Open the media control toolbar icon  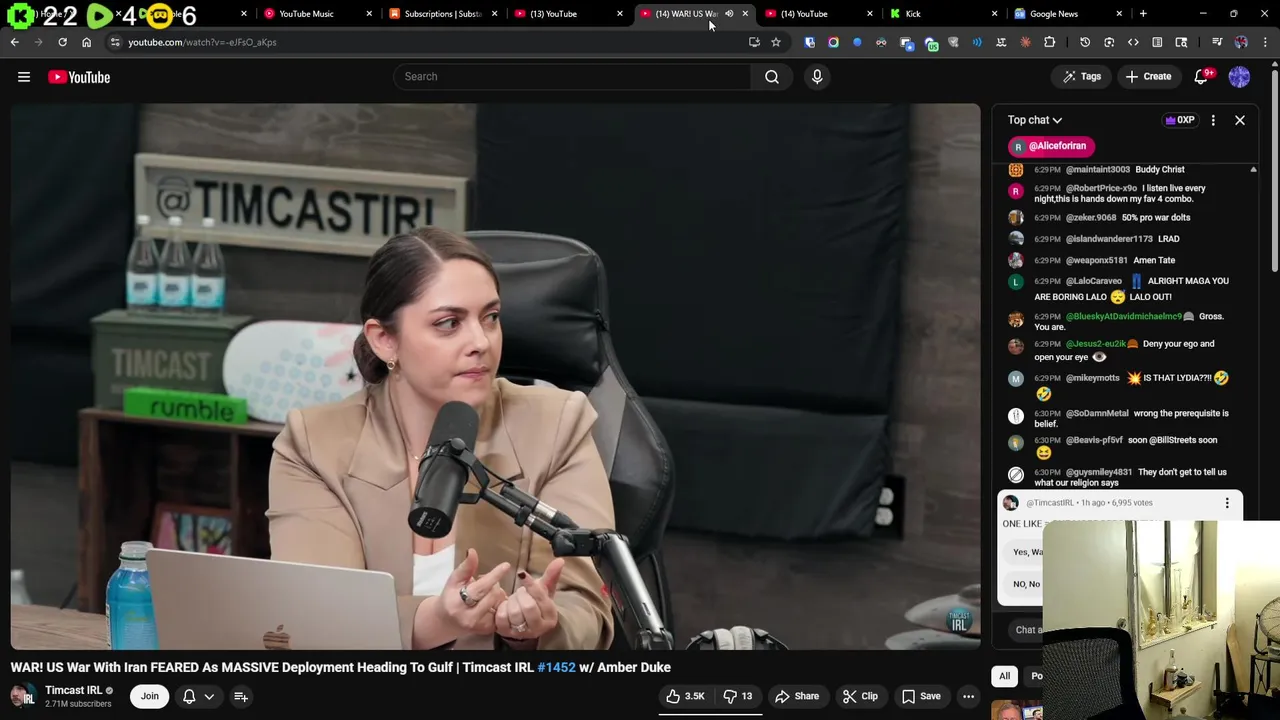click(1216, 42)
